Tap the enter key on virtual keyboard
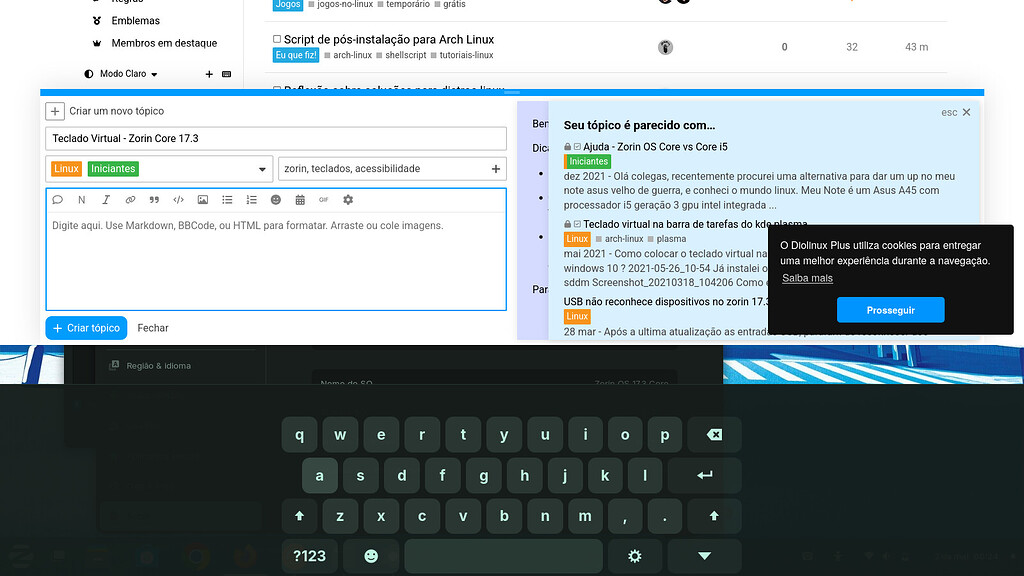Screen dimensions: 1024x576 (704, 475)
